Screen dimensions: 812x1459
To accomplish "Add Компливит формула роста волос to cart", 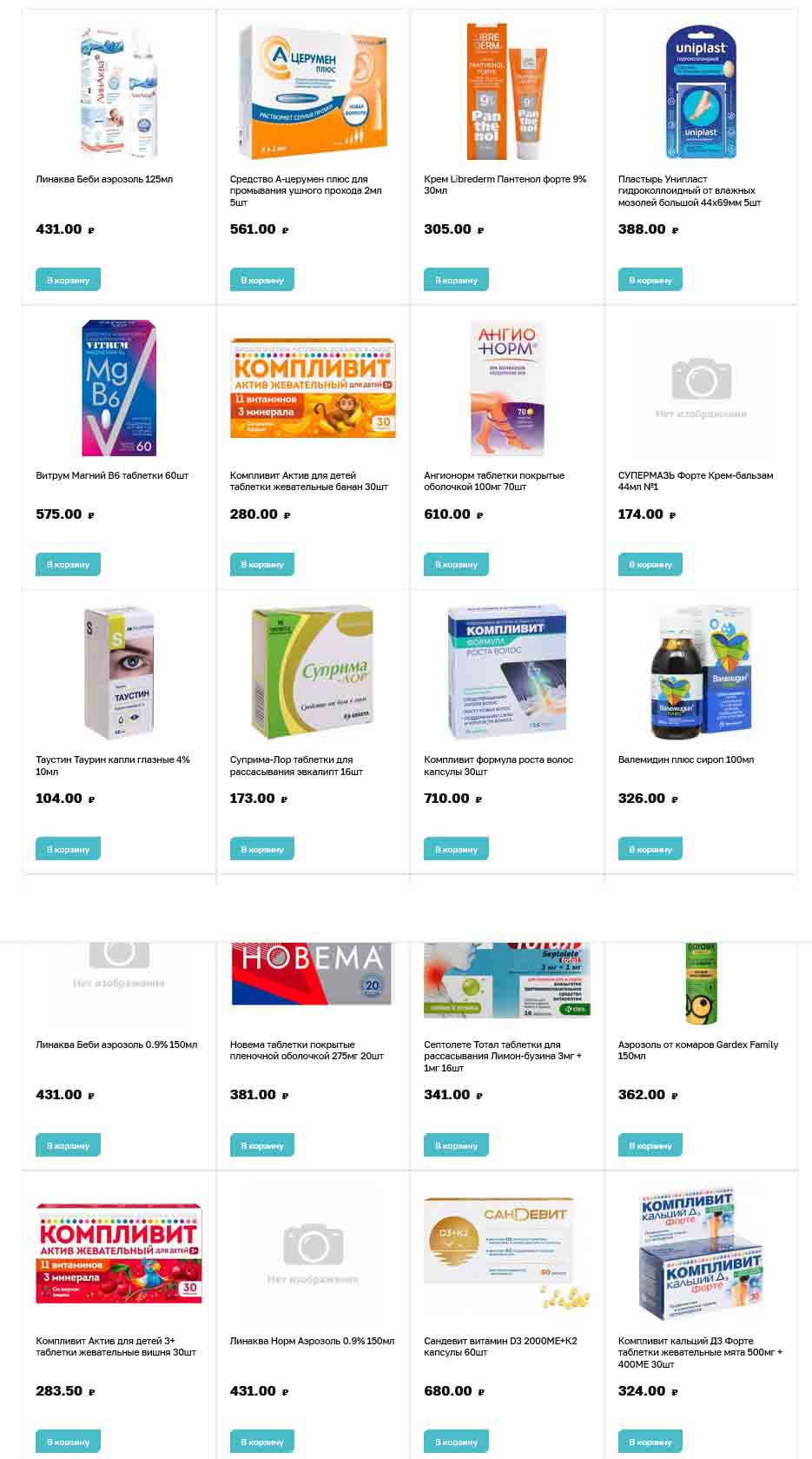I will [x=456, y=849].
